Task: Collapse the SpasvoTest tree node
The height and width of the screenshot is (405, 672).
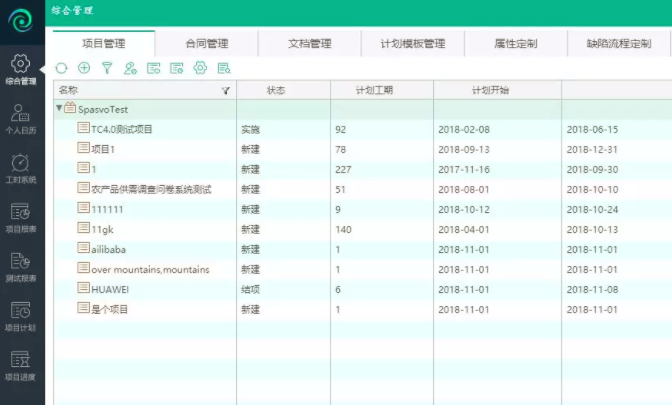Action: click(59, 109)
